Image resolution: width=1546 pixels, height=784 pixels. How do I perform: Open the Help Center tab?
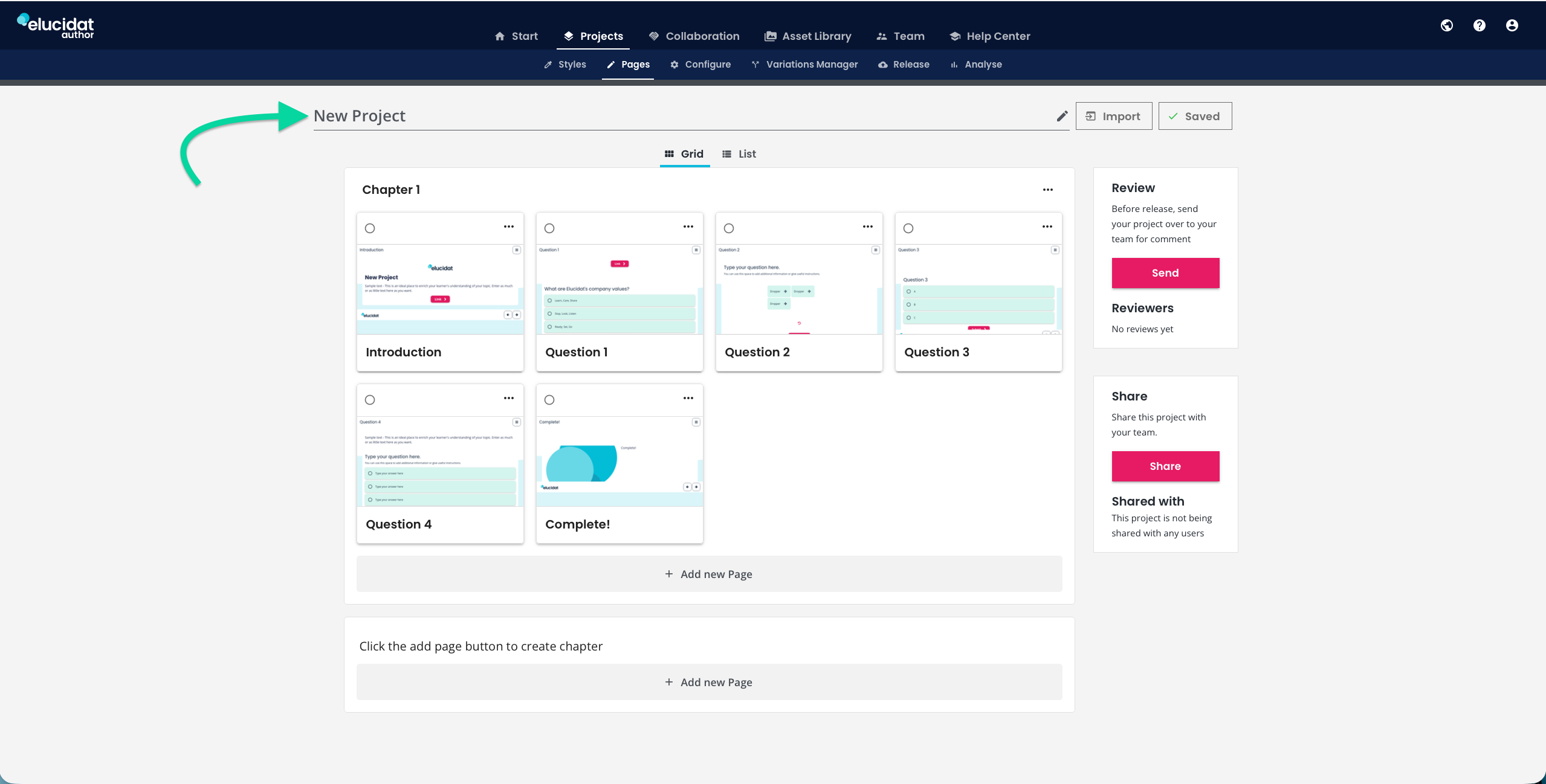pos(990,36)
